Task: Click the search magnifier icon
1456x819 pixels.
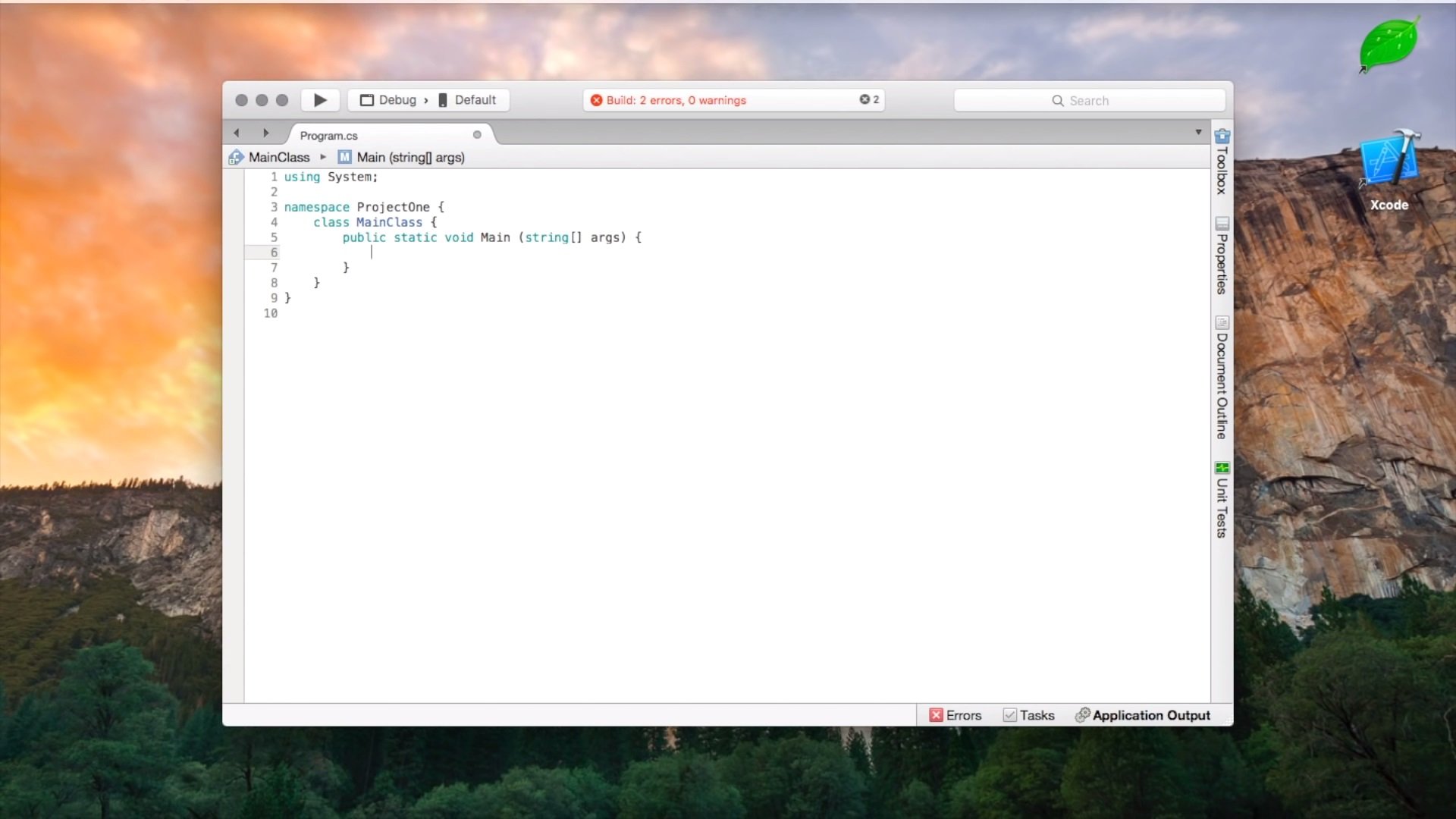Action: [x=1057, y=100]
